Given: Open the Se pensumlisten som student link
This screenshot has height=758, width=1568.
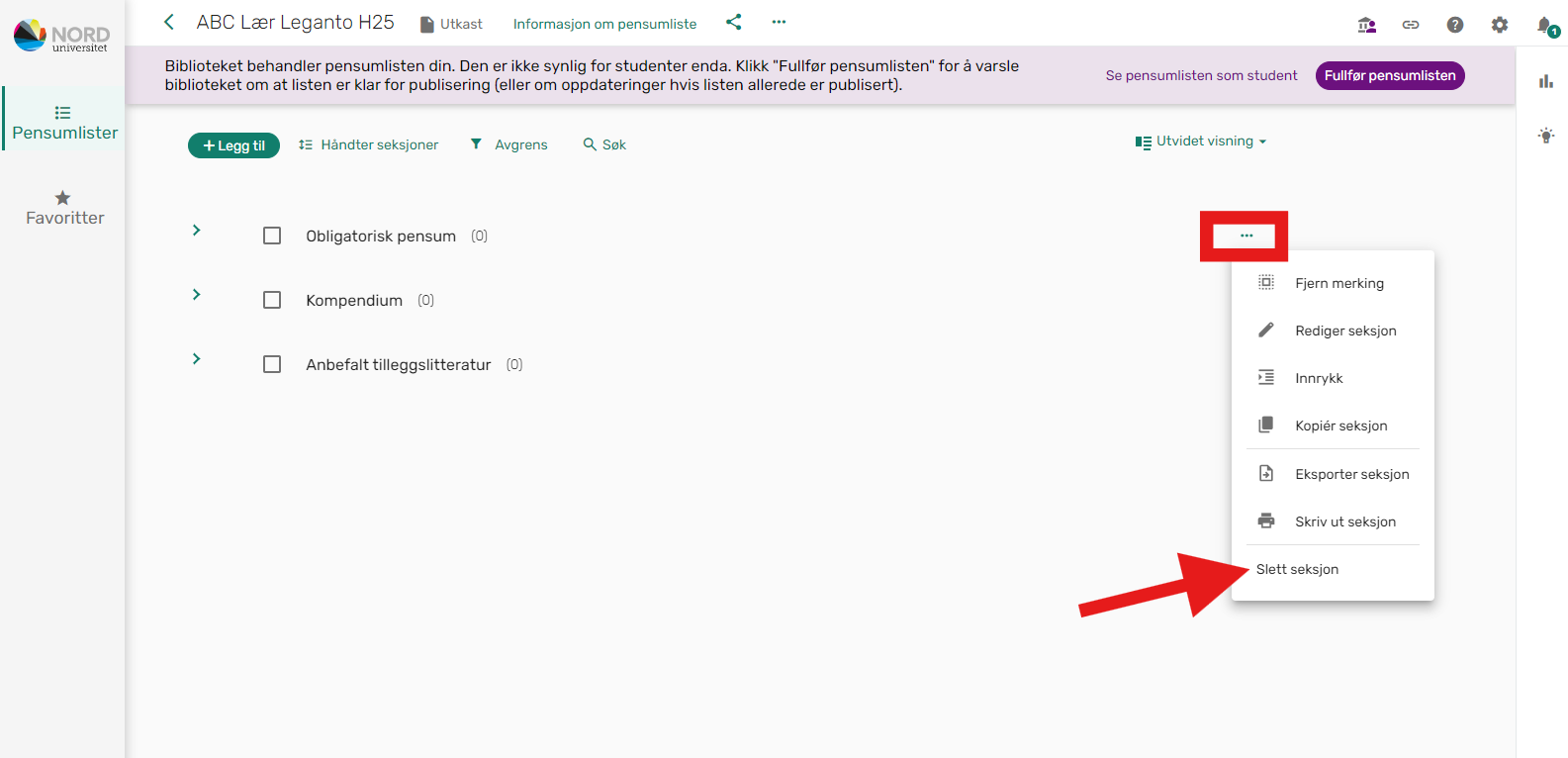Looking at the screenshot, I should point(1201,75).
